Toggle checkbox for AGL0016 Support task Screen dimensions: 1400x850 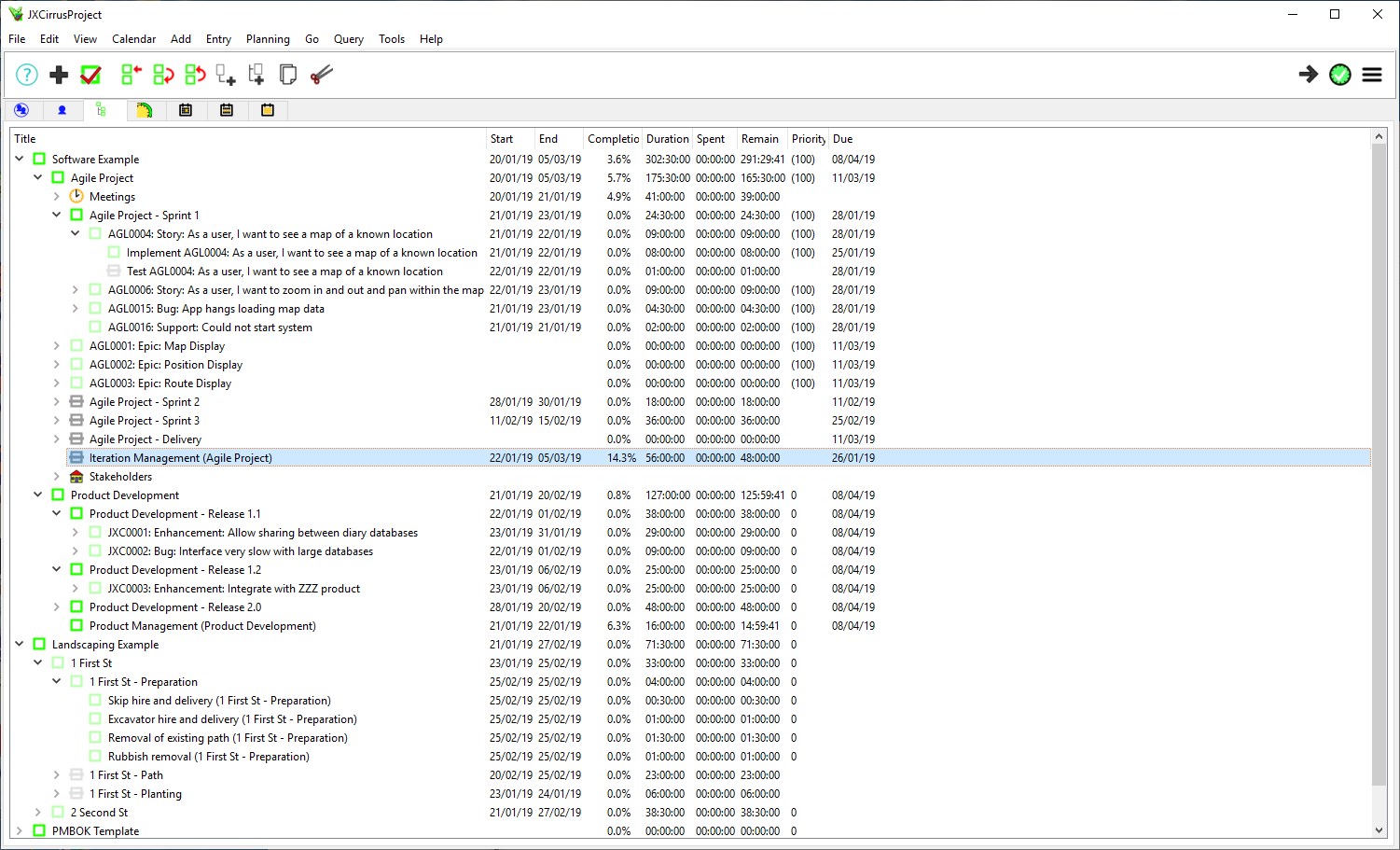click(x=95, y=327)
